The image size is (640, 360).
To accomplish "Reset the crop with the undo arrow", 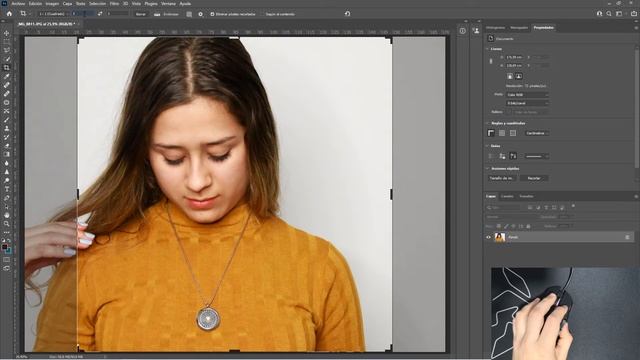I will (347, 13).
